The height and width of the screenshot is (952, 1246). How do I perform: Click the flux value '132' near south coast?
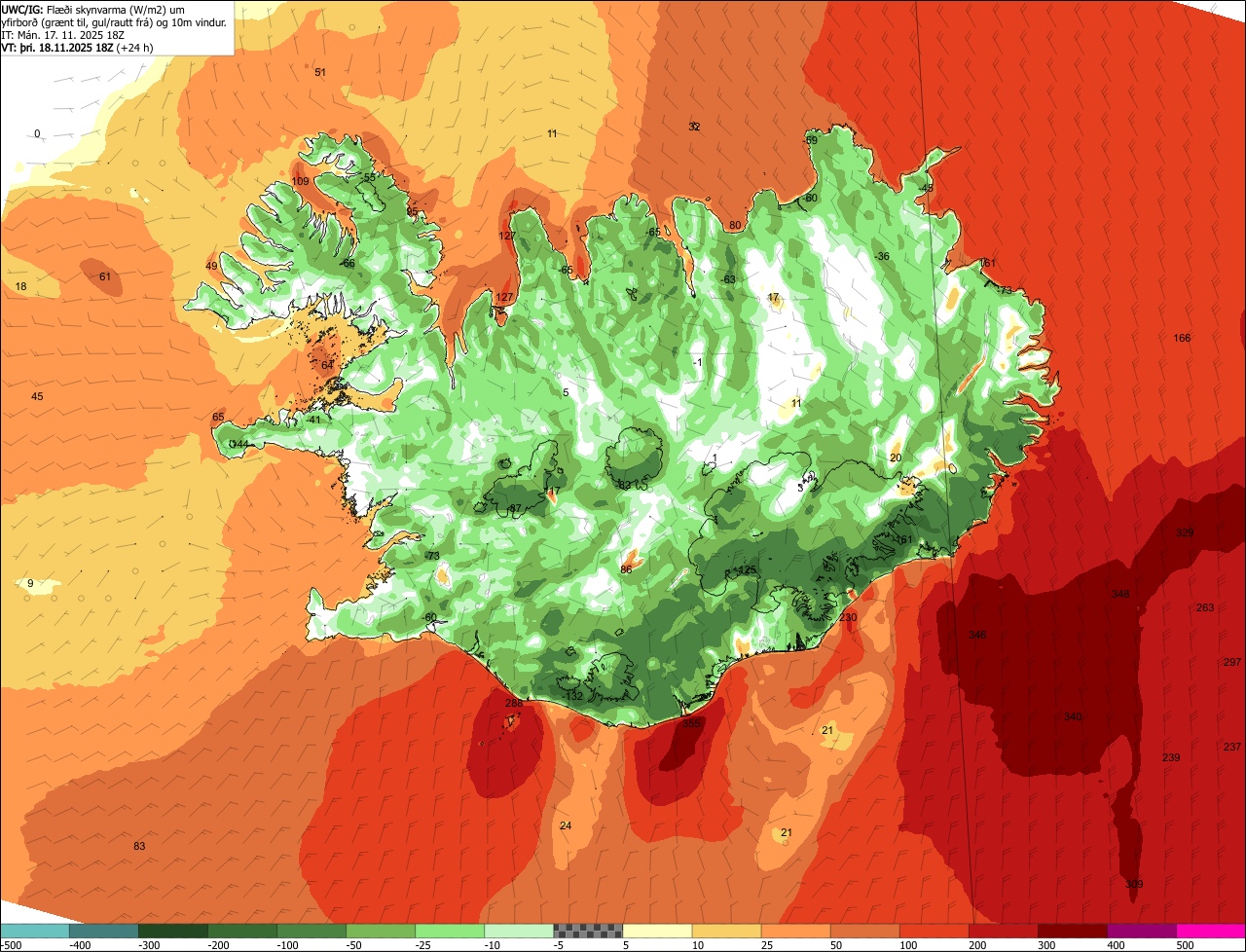(573, 696)
